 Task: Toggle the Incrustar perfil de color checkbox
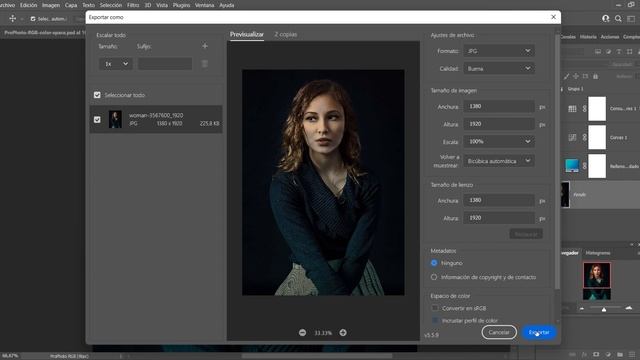pos(435,320)
